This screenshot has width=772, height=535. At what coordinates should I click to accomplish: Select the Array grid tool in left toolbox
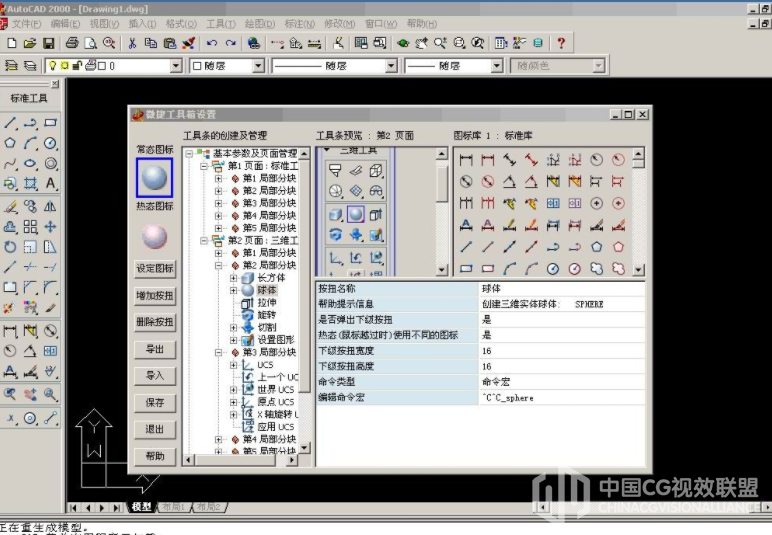[30, 226]
